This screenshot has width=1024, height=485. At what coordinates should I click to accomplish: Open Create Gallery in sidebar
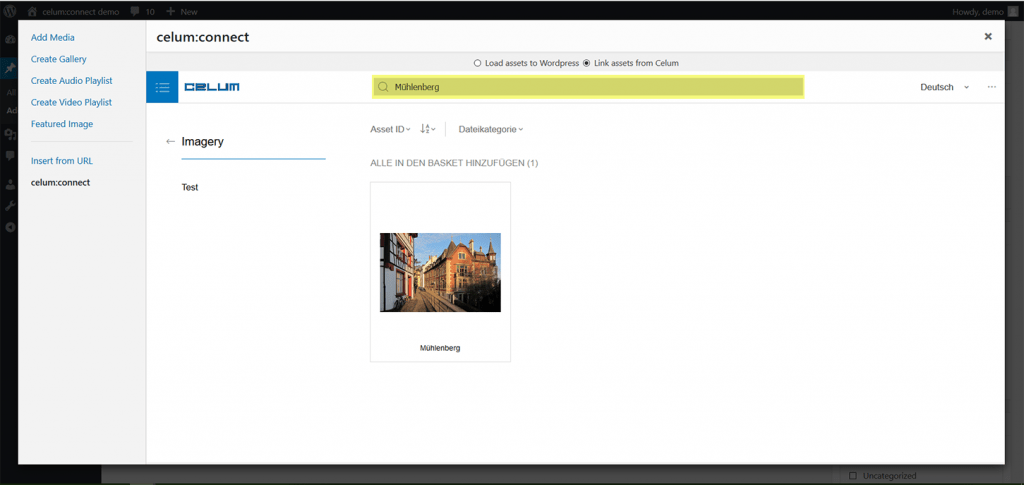[x=58, y=59]
